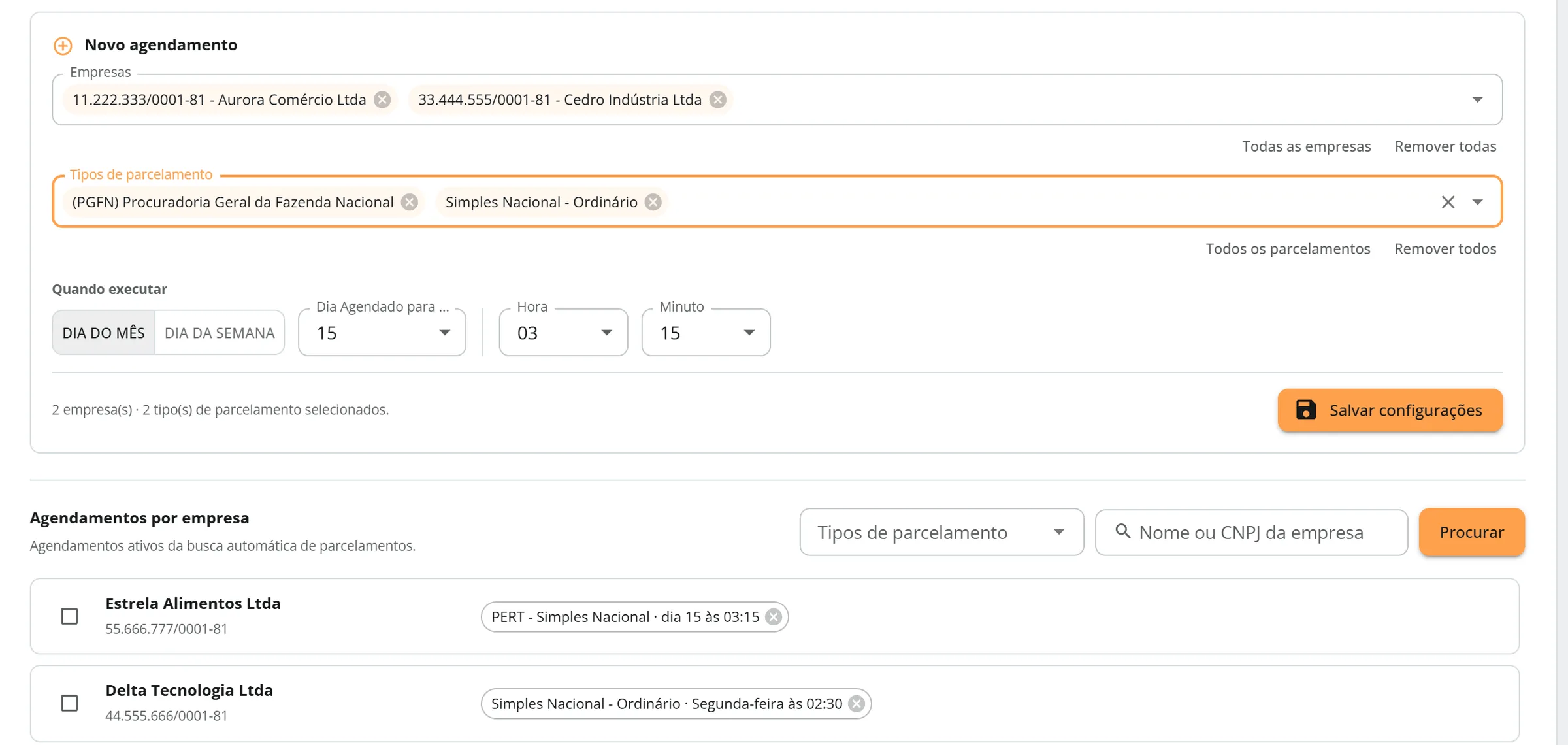This screenshot has height=745, width=1568.
Task: Check the Delta Tecnologia Ltda checkbox
Action: click(69, 703)
